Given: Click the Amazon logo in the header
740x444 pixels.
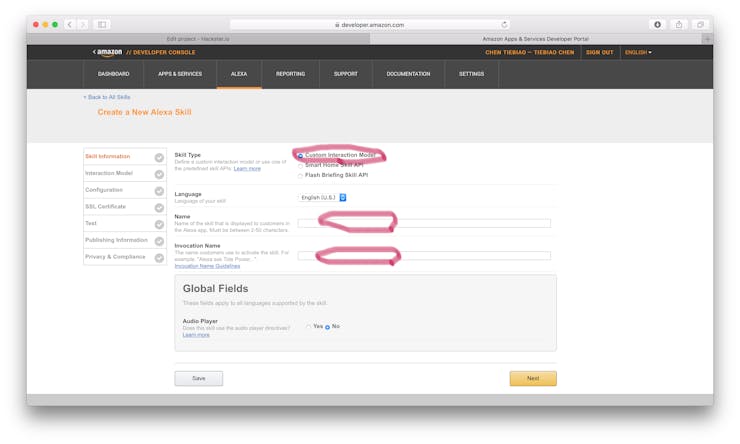Looking at the screenshot, I should (108, 52).
